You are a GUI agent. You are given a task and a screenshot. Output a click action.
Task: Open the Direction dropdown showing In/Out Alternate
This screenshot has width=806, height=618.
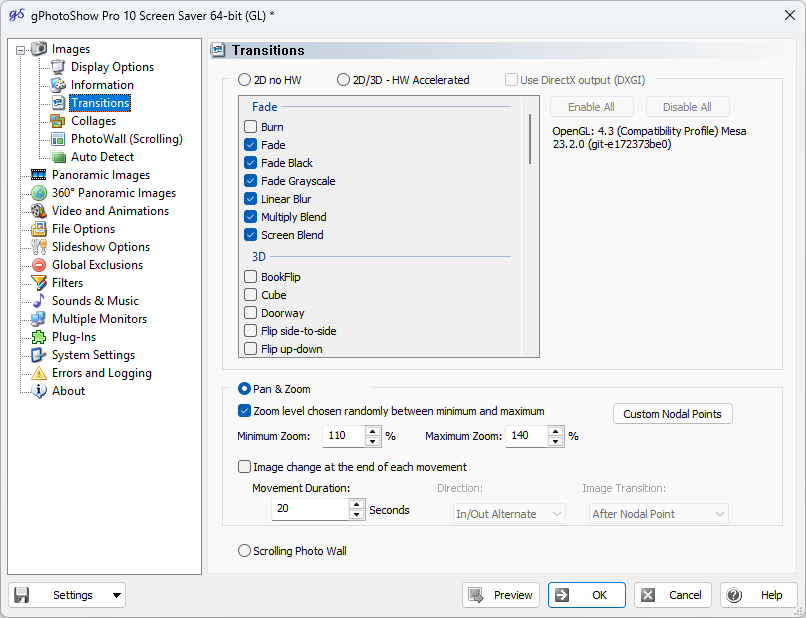508,512
